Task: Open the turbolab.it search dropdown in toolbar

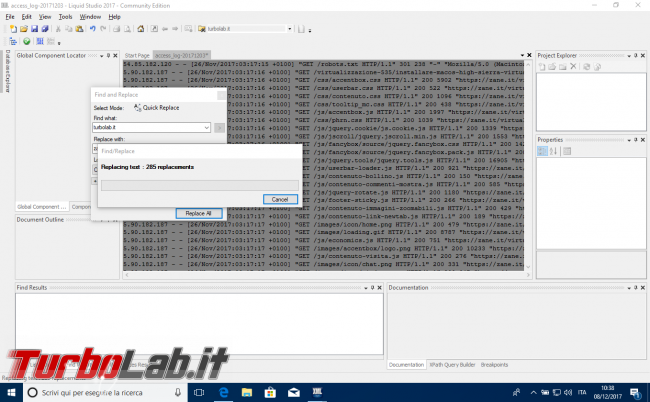Action: (x=290, y=29)
